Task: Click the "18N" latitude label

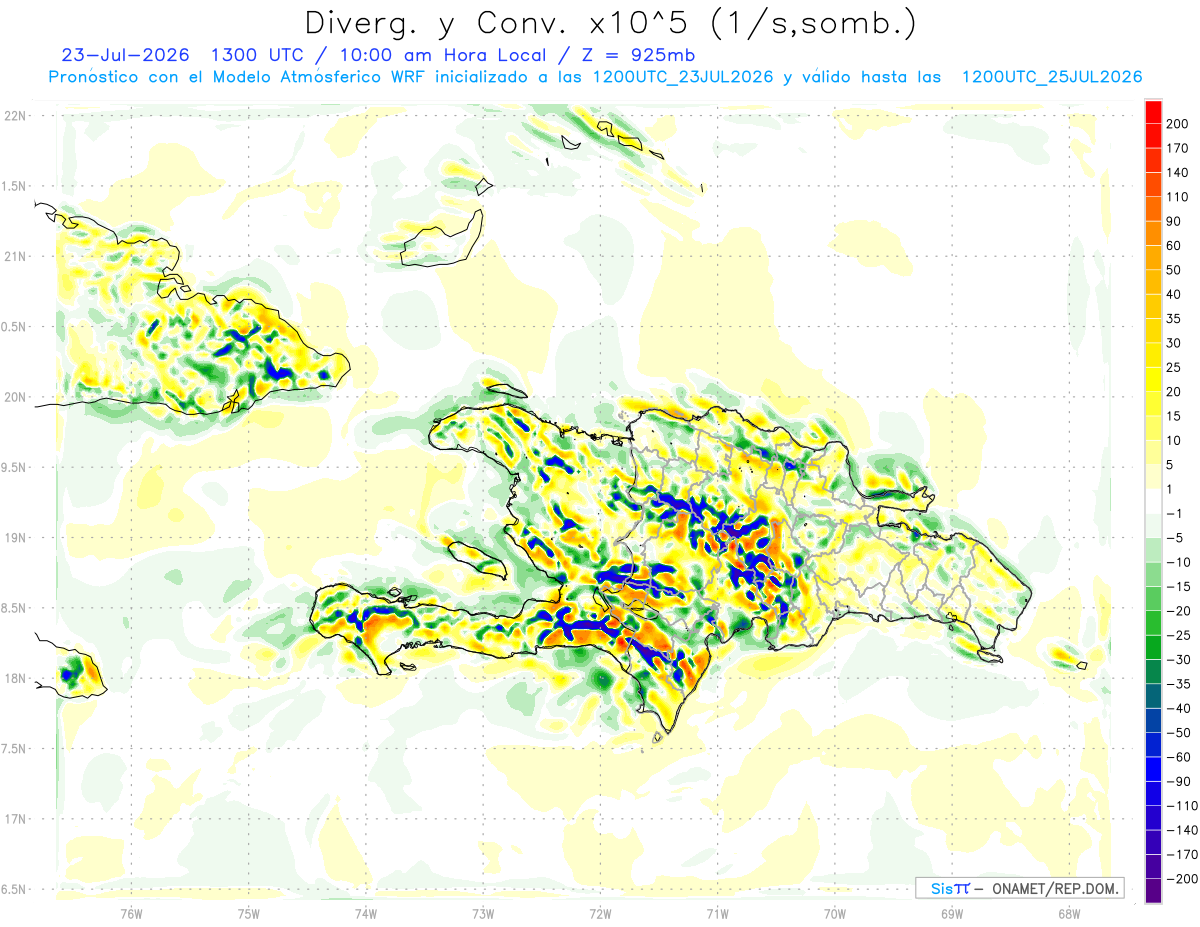Action: click(x=14, y=678)
